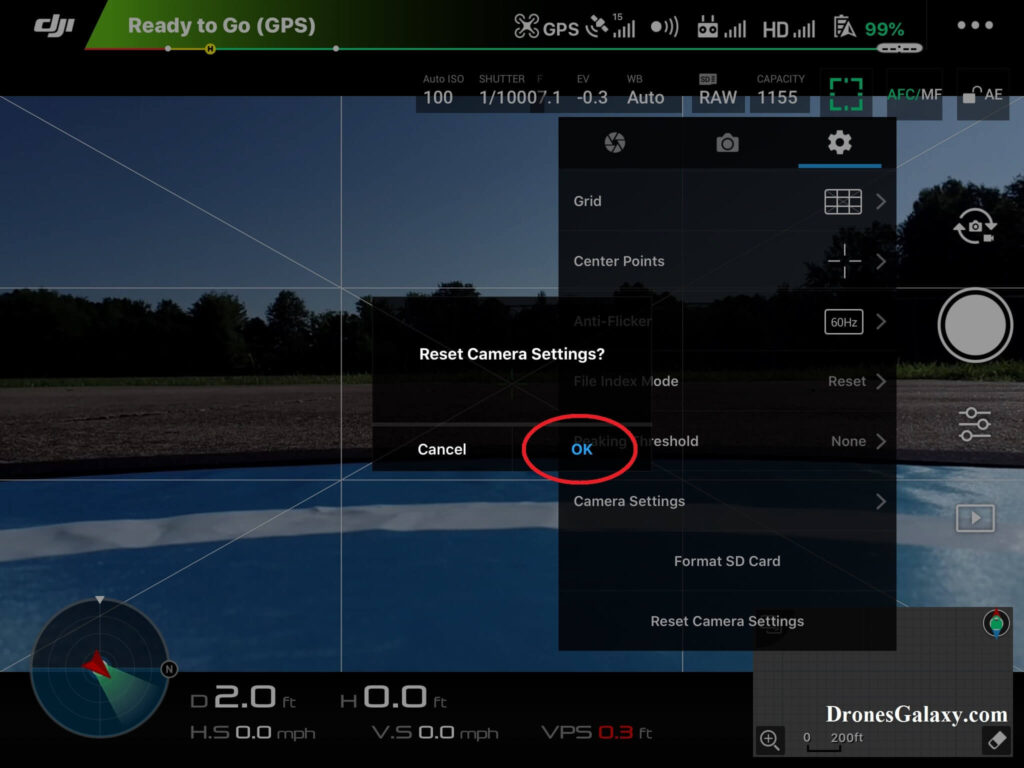Tap the ISO 100 value
The image size is (1024, 768).
click(x=438, y=97)
